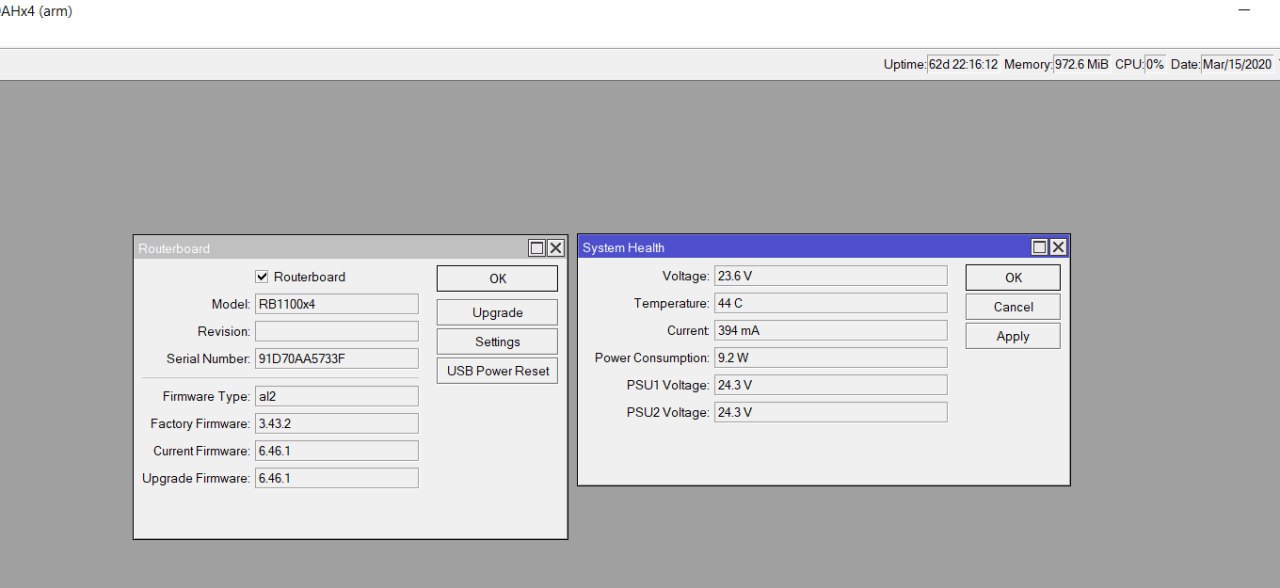Click the System Health title bar

point(804,247)
